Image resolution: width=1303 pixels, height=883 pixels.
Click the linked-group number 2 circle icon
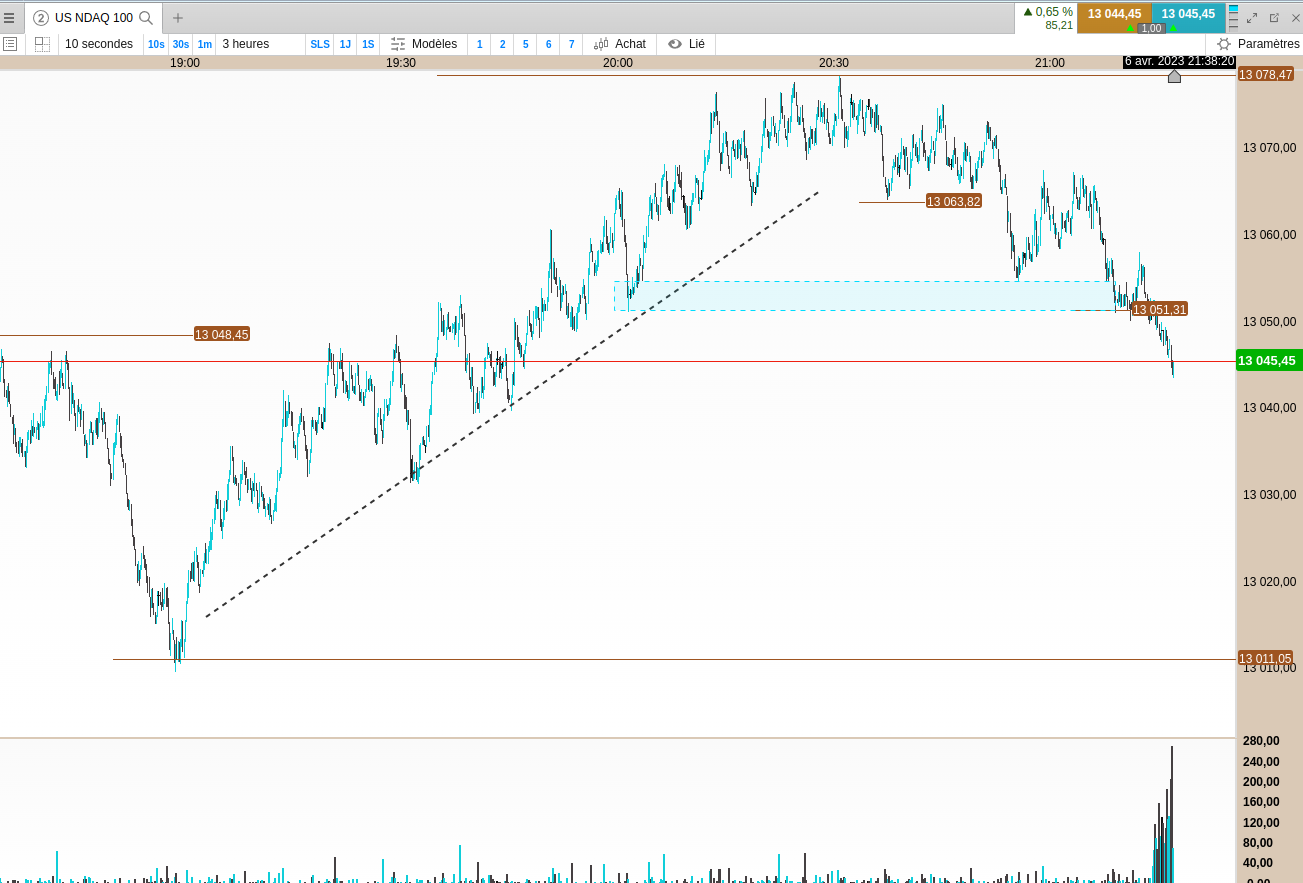coord(41,18)
